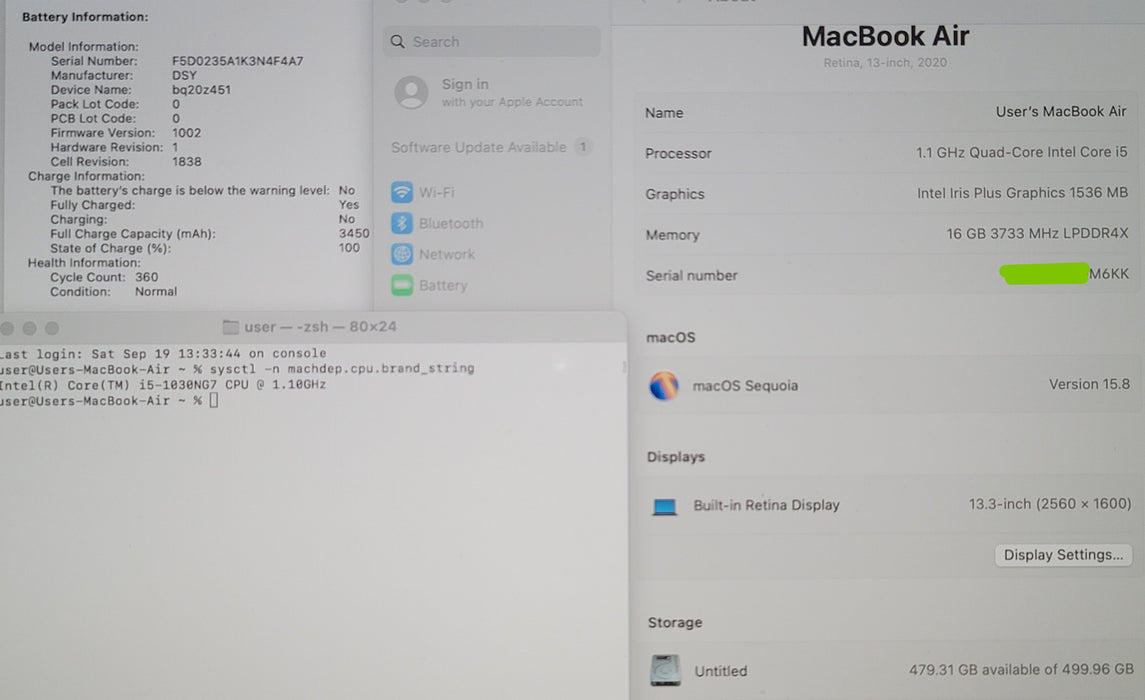Viewport: 1145px width, 700px height.
Task: Click the folder icon in Terminal title bar
Action: pyautogui.click(x=230, y=327)
